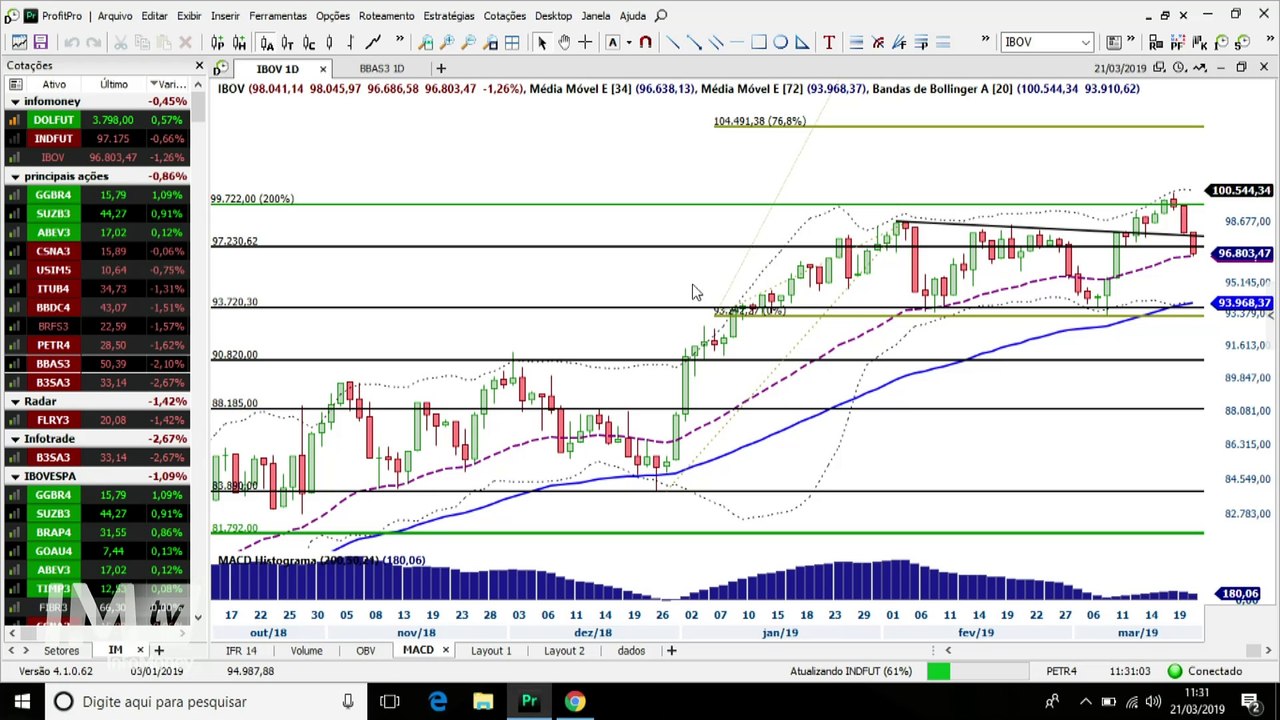The image size is (1280, 720).
Task: Click the zoom in magnifier icon
Action: (447, 42)
